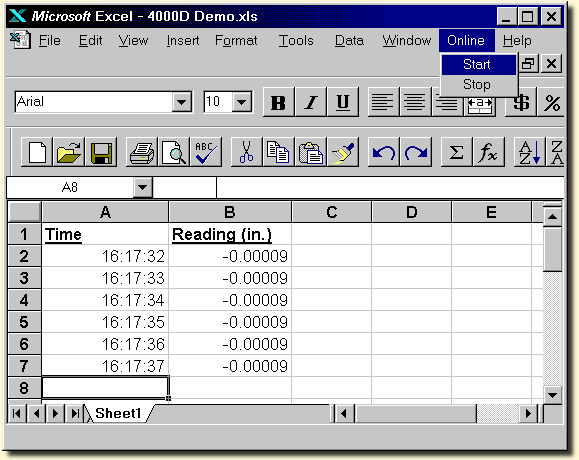Go to previous sheet tab arrow
Screen dimensions: 579x460
click(36, 413)
